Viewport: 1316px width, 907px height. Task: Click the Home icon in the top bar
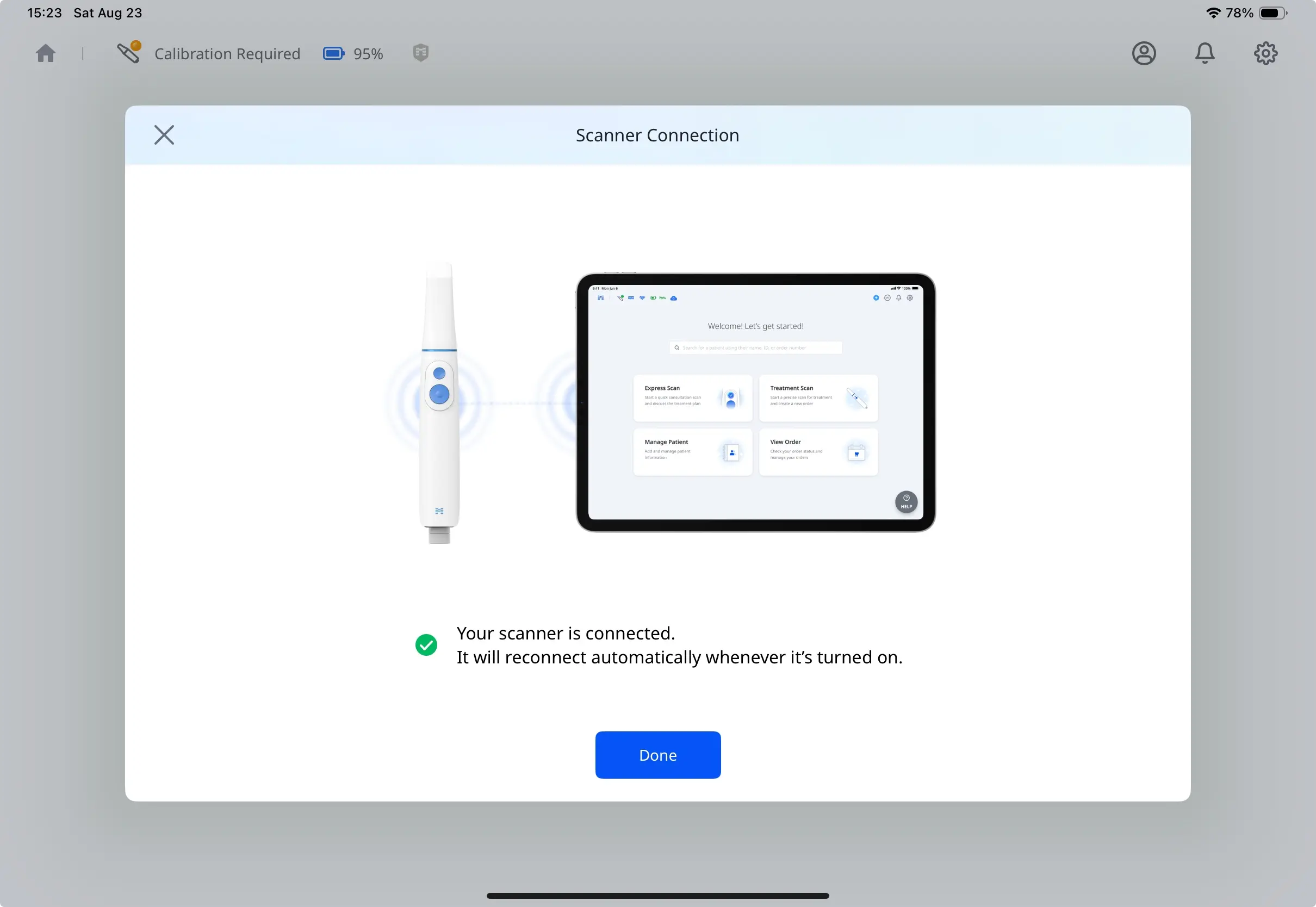click(x=45, y=53)
